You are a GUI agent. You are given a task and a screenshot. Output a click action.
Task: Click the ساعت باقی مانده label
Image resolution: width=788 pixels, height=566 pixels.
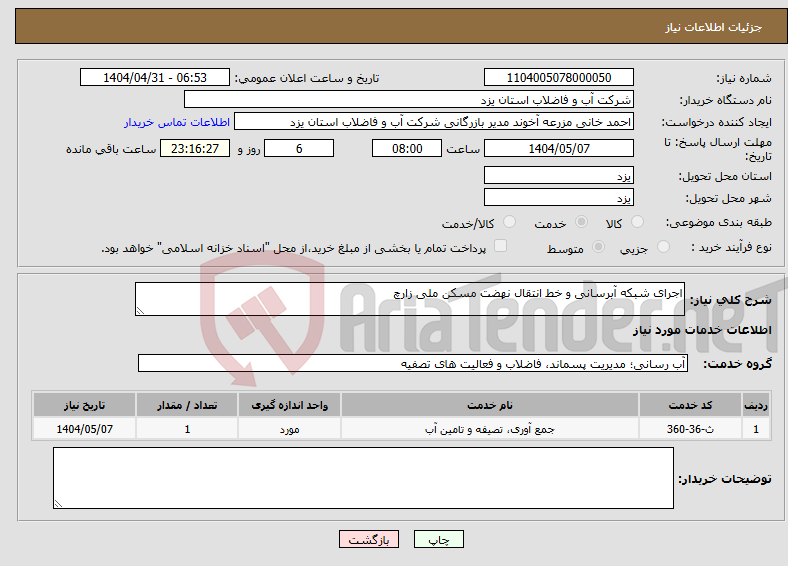[x=111, y=149]
